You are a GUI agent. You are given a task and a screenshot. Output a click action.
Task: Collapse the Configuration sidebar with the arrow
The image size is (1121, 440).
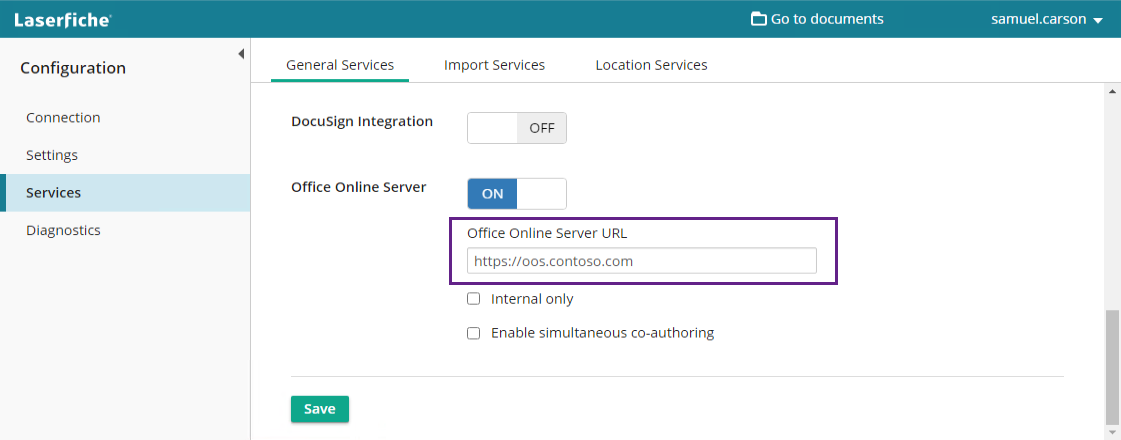pos(241,54)
